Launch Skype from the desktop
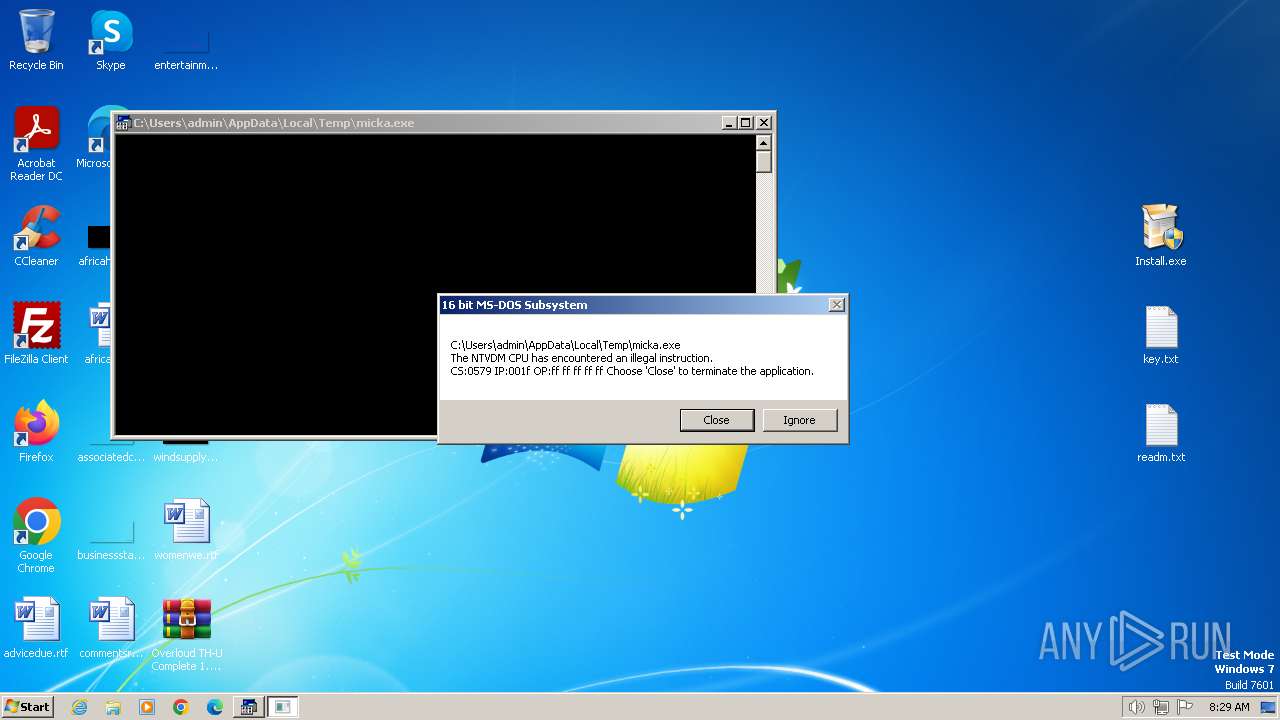 pyautogui.click(x=111, y=40)
